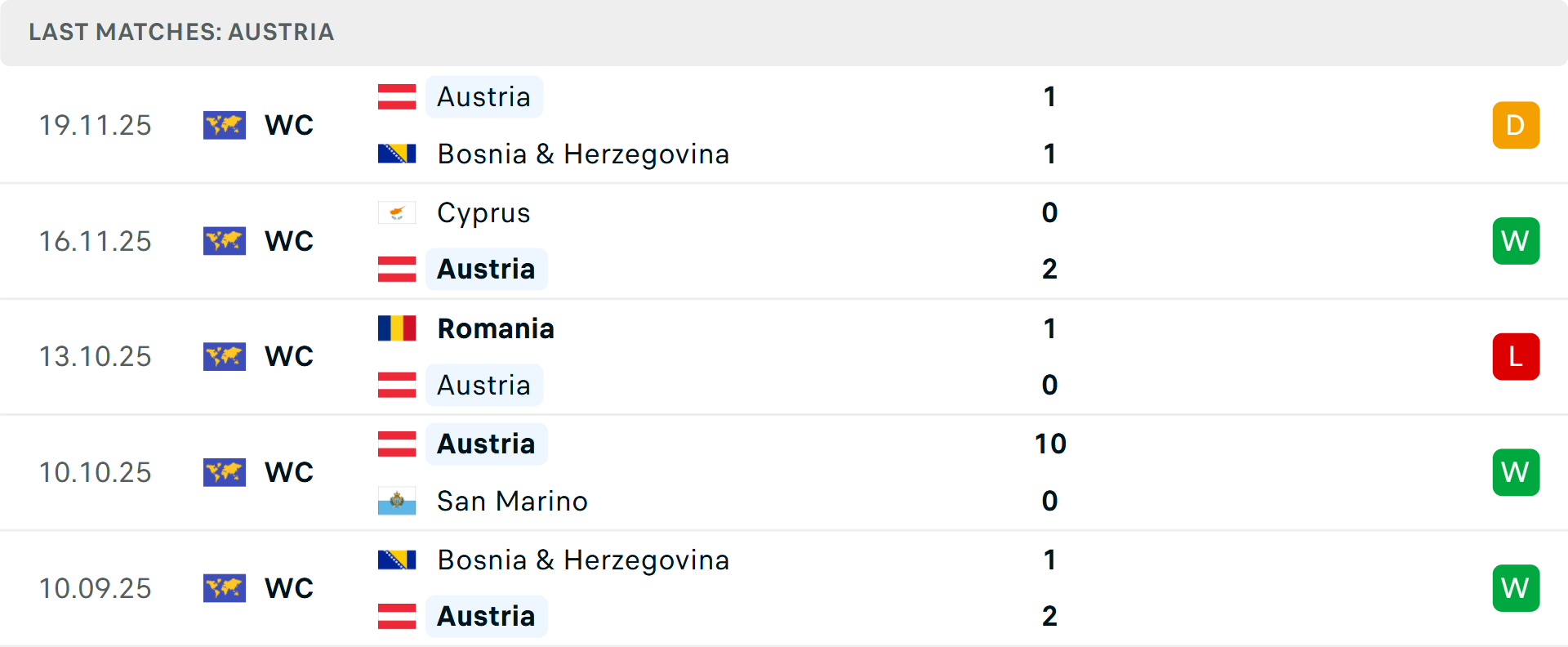Click the Austria flag in the 19.11.25 match
This screenshot has height=647, width=1568.
pos(397,97)
